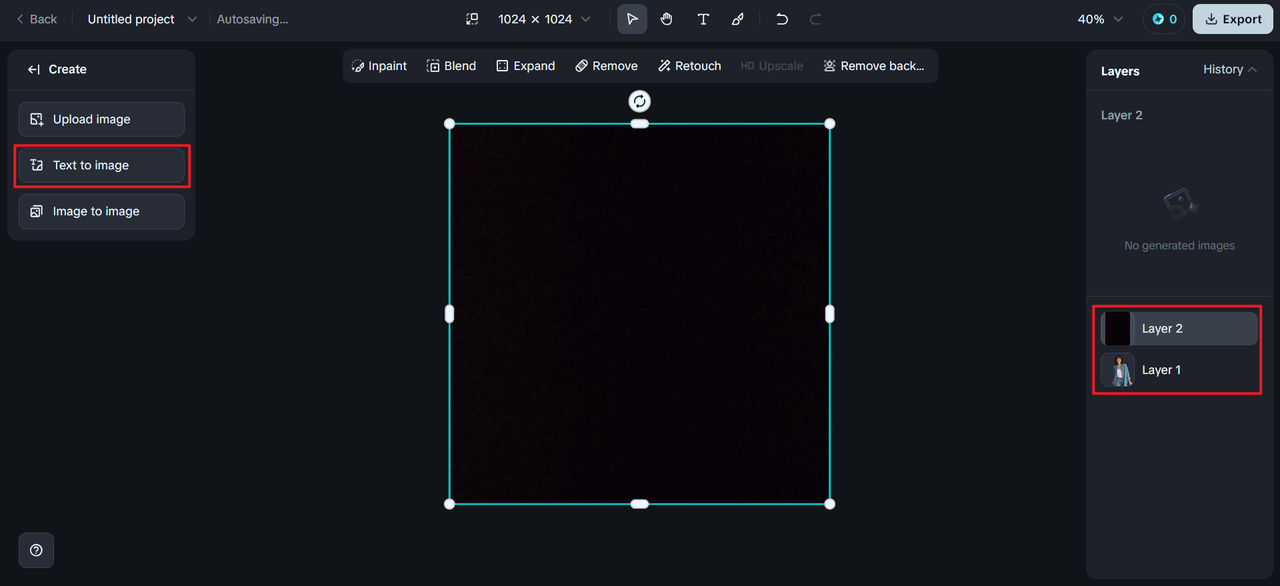Click the bottom-left corner handle of canvas
The width and height of the screenshot is (1280, 586).
449,504
